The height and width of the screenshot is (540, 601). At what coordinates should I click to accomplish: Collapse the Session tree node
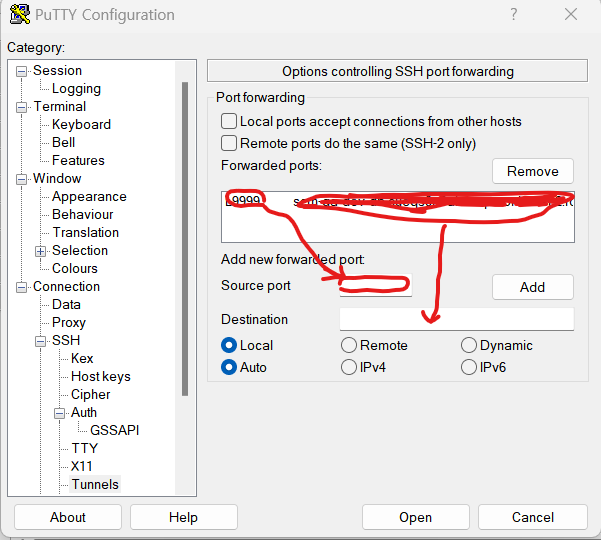coord(21,71)
